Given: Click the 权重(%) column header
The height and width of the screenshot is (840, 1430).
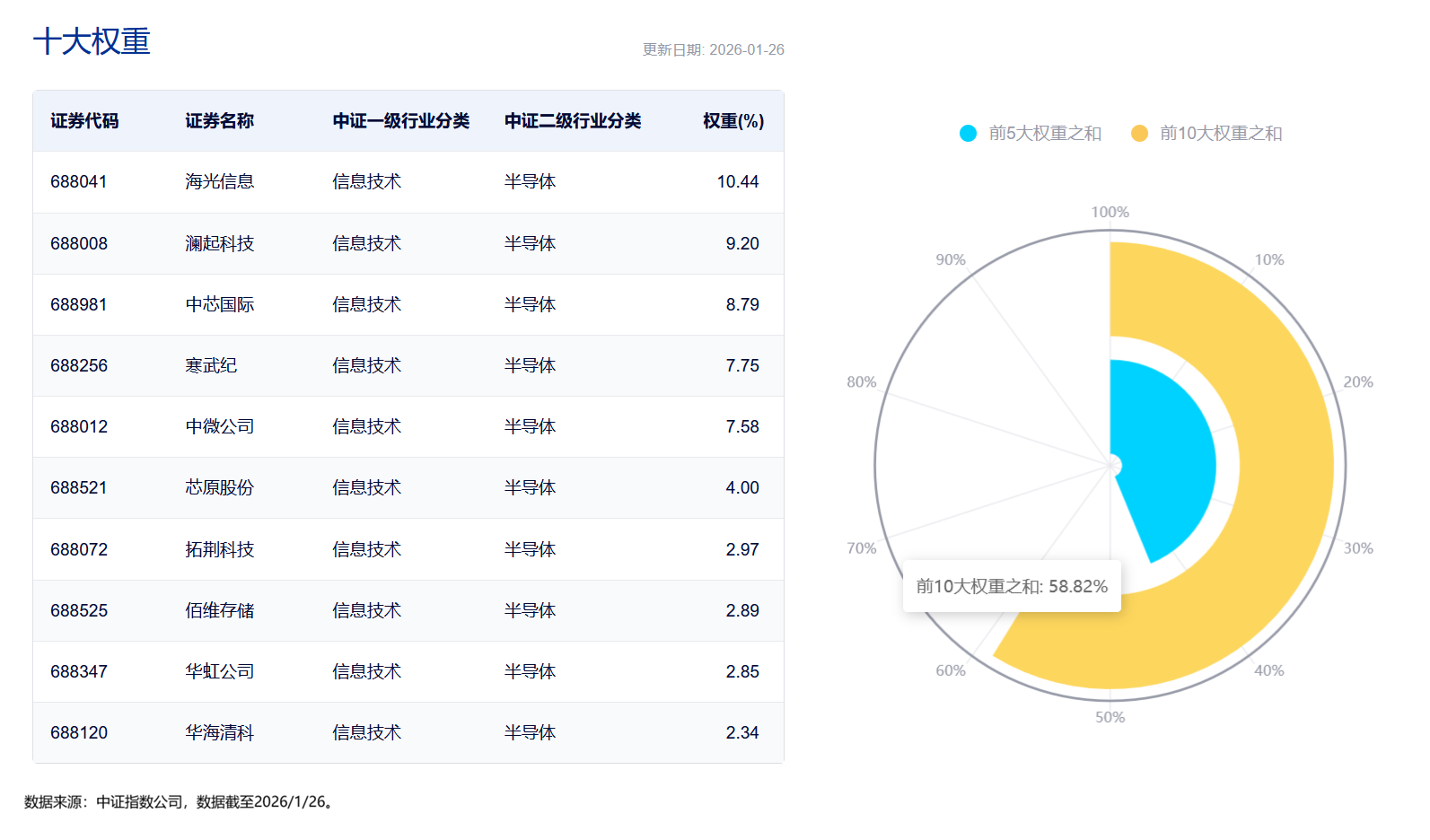Looking at the screenshot, I should (x=733, y=121).
